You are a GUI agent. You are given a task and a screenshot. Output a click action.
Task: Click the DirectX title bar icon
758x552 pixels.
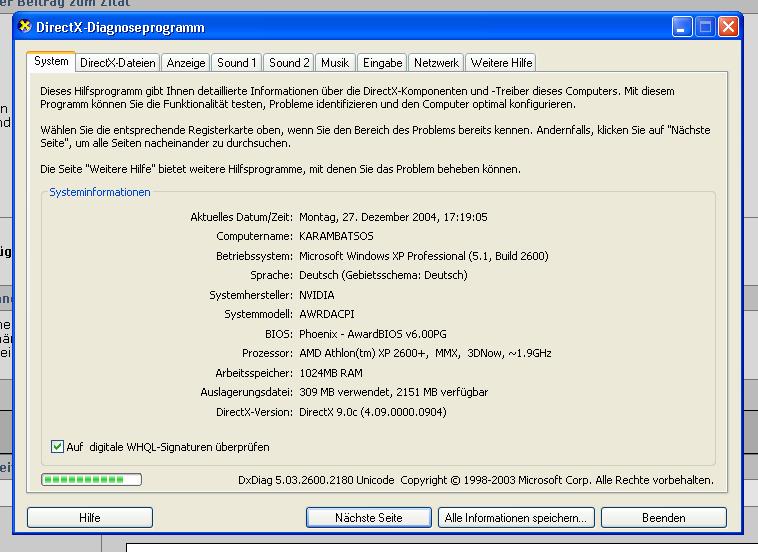tap(25, 26)
